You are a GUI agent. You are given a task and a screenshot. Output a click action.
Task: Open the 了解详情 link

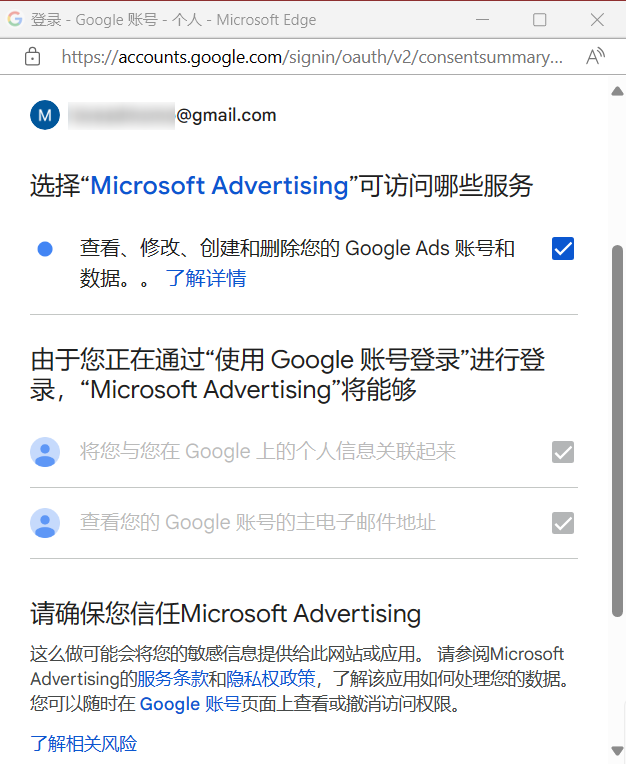pyautogui.click(x=206, y=278)
